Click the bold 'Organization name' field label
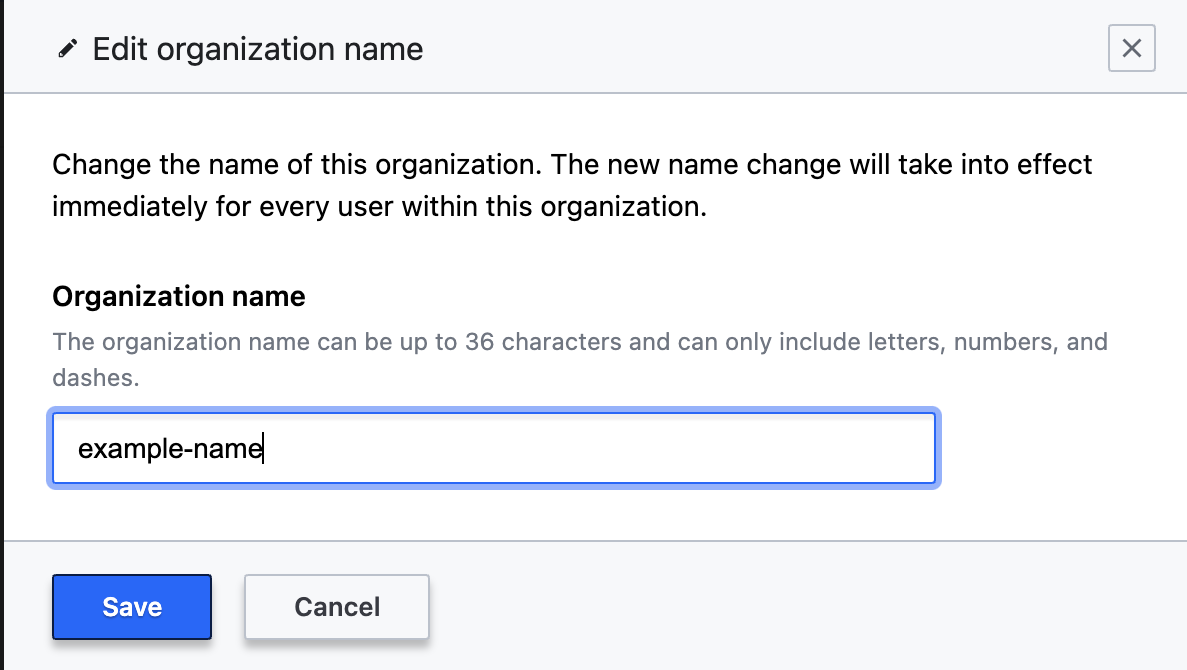Viewport: 1187px width, 670px height. (x=178, y=296)
